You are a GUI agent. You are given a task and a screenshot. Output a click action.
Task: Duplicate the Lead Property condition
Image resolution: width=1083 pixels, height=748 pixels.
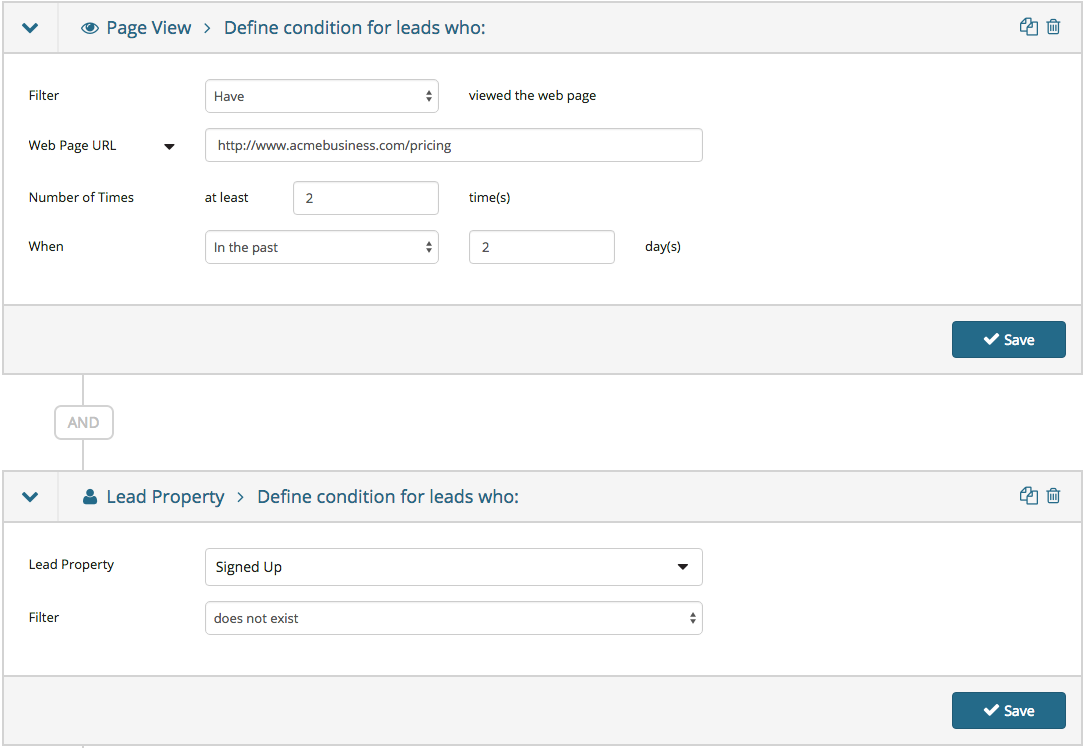(x=1028, y=495)
